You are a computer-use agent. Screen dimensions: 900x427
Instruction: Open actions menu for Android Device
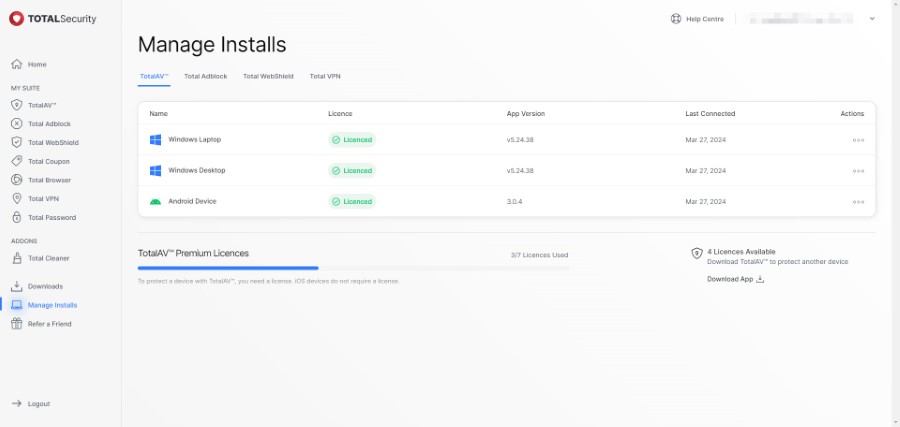pos(858,202)
